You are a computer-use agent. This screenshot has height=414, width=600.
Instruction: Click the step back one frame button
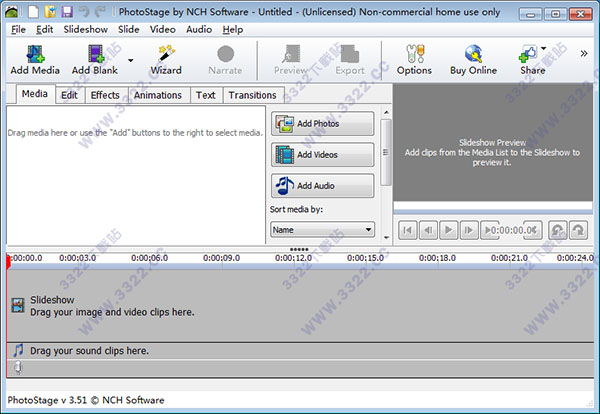428,230
